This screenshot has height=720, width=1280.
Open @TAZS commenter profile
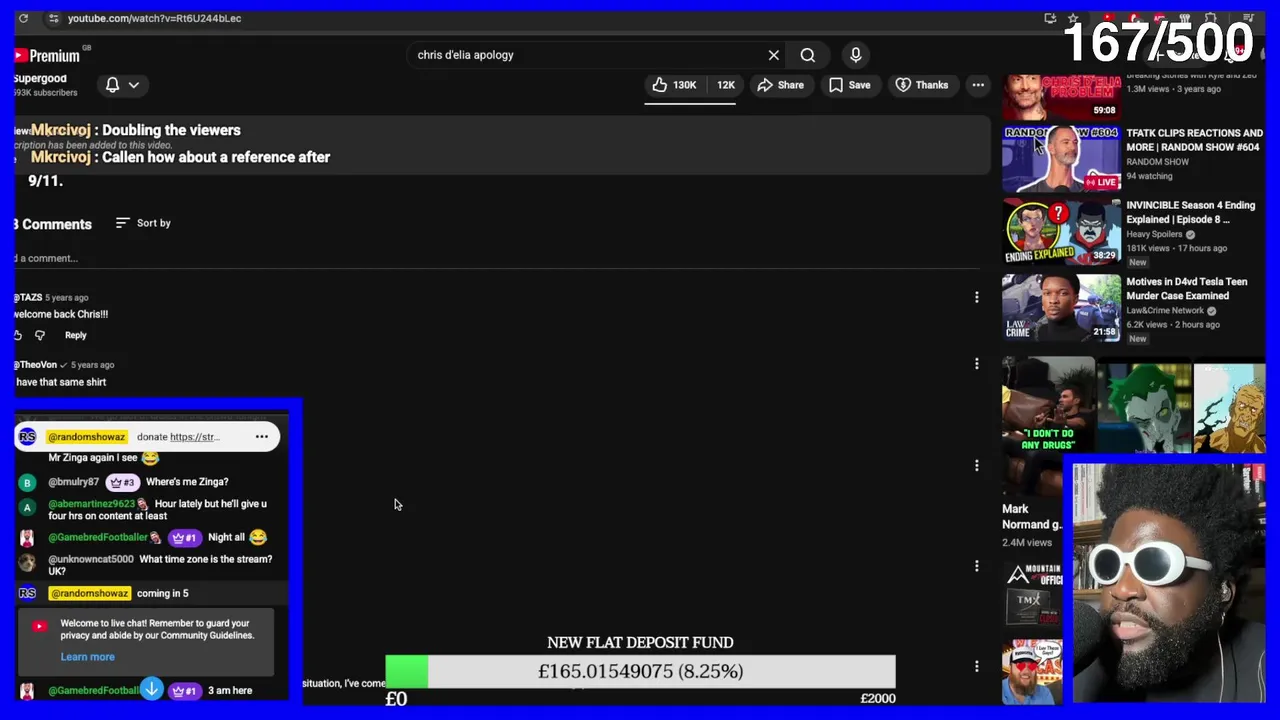[x=28, y=297]
